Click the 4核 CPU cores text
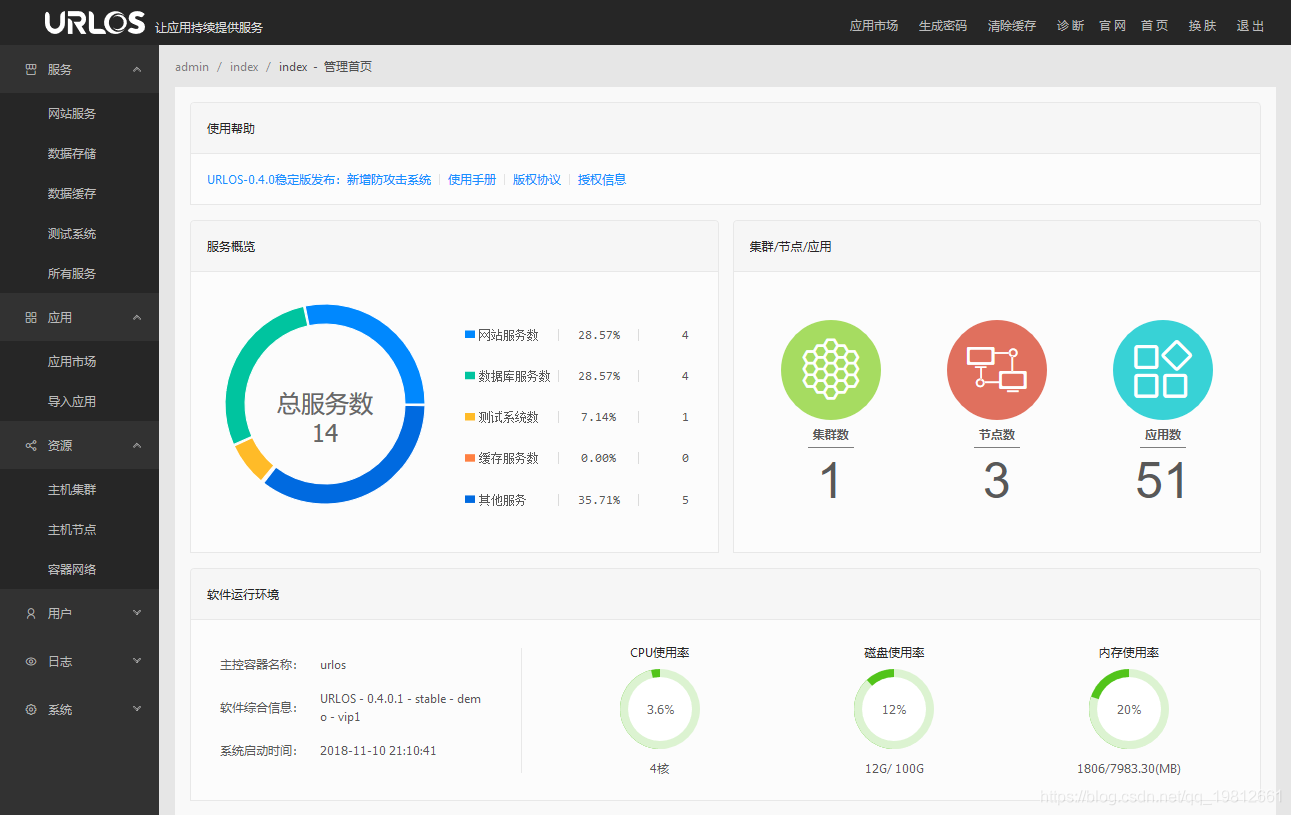This screenshot has height=815, width=1291. [659, 769]
